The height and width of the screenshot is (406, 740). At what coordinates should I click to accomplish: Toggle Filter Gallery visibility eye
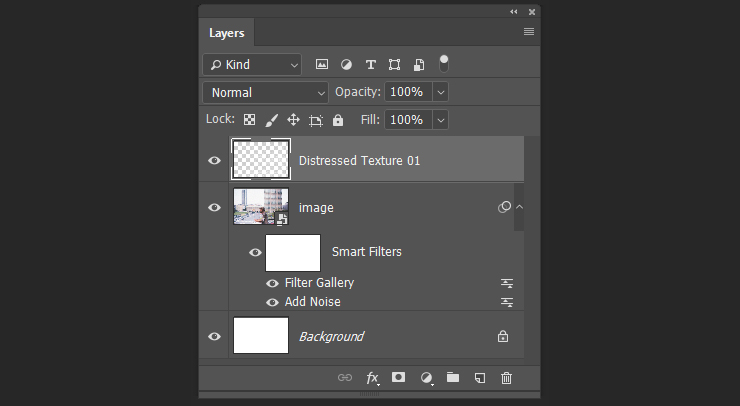(272, 283)
